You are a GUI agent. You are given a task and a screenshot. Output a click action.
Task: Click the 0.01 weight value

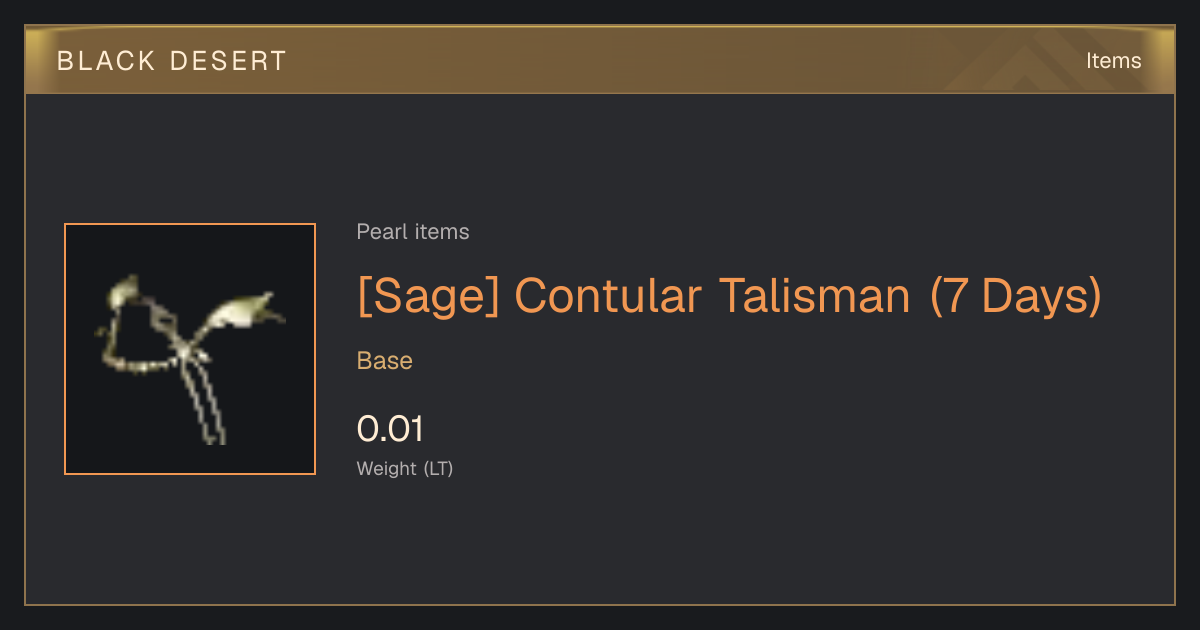point(390,429)
